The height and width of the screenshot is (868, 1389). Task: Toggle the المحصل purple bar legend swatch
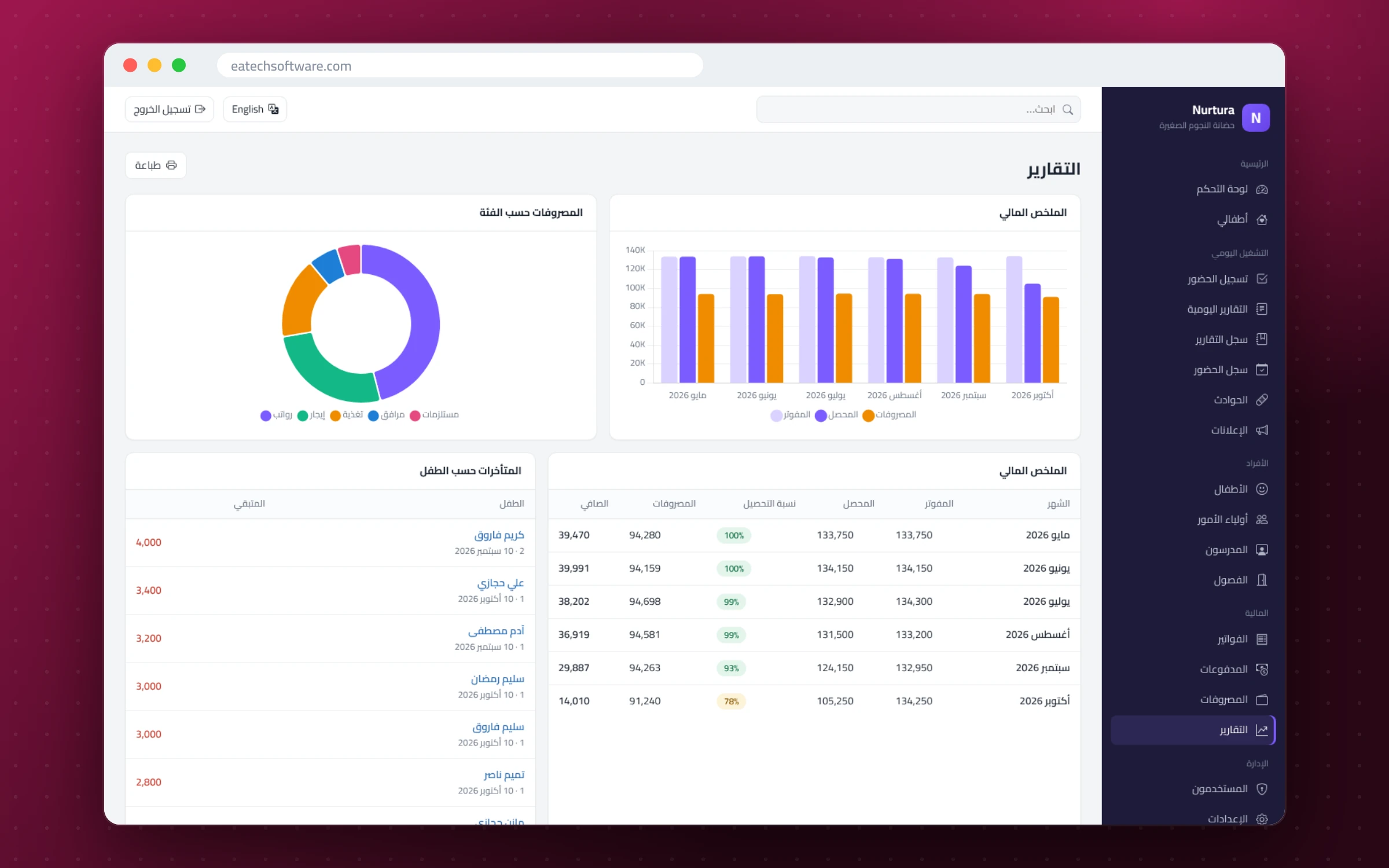[x=821, y=415]
